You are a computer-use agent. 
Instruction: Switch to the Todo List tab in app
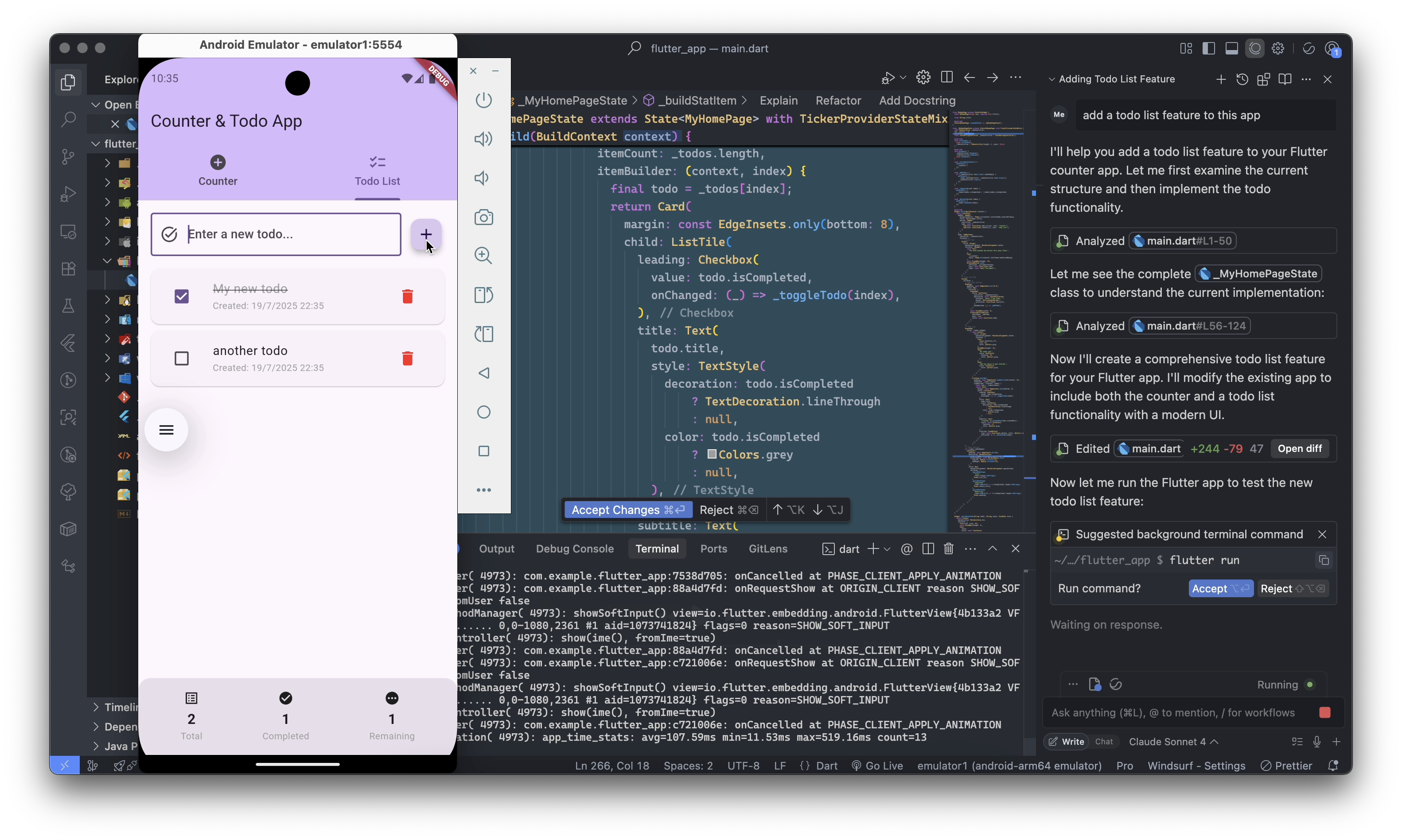tap(377, 171)
